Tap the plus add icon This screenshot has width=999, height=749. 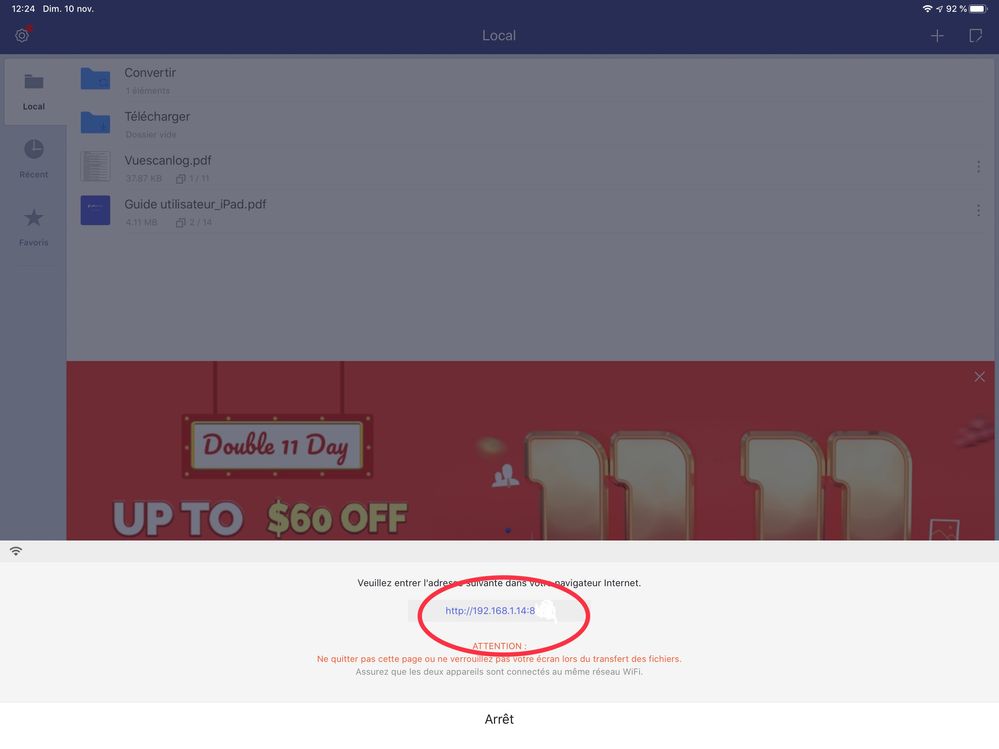pos(937,36)
